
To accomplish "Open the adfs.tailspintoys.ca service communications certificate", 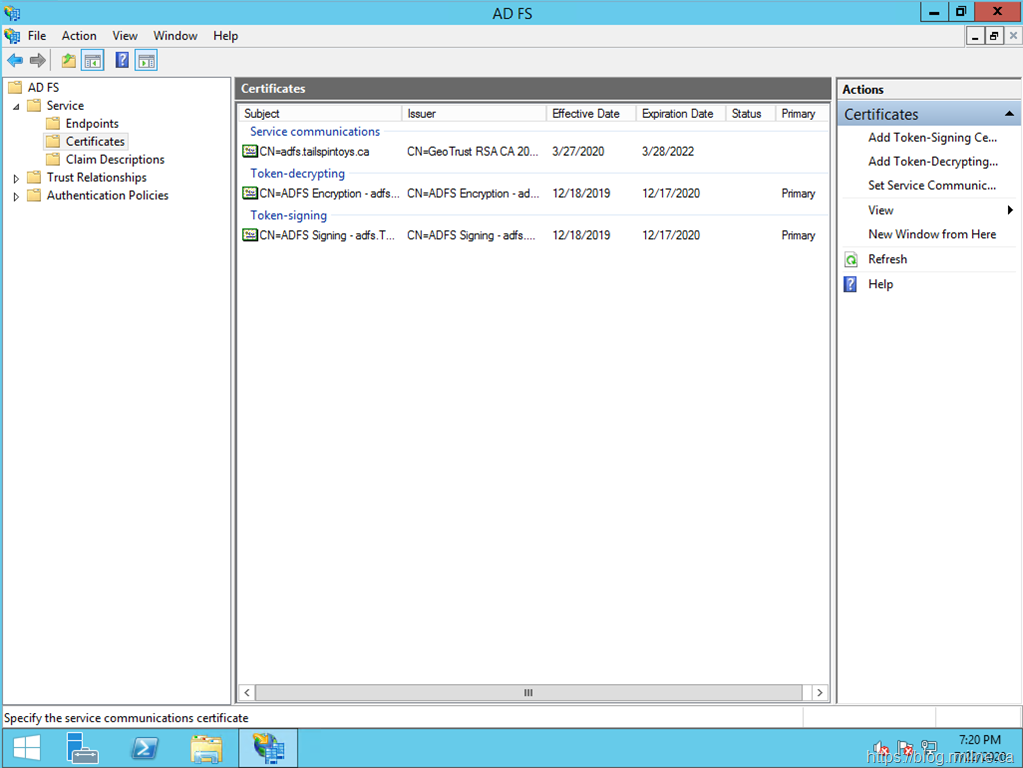I will click(x=314, y=152).
